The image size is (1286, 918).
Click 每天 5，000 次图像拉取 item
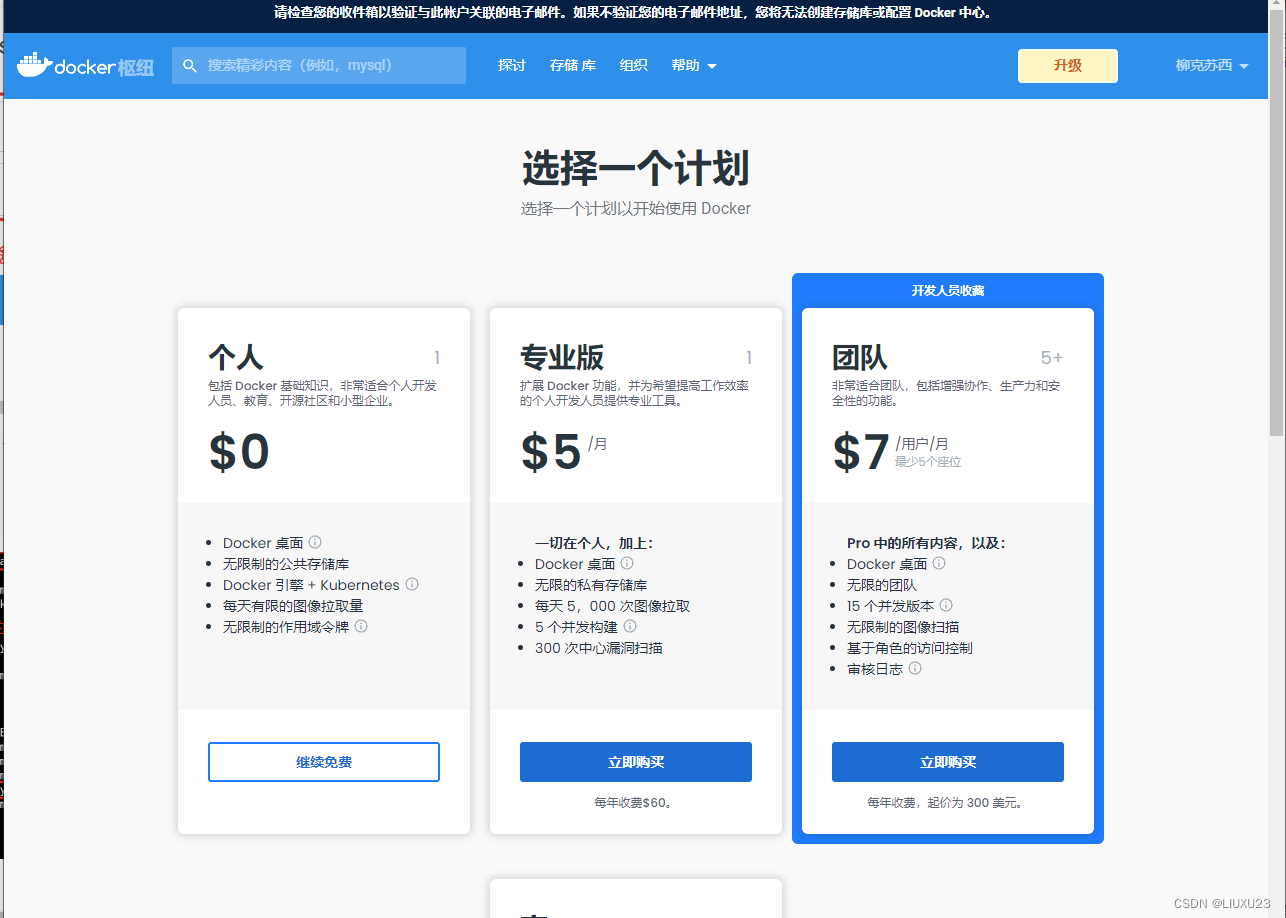(x=612, y=606)
